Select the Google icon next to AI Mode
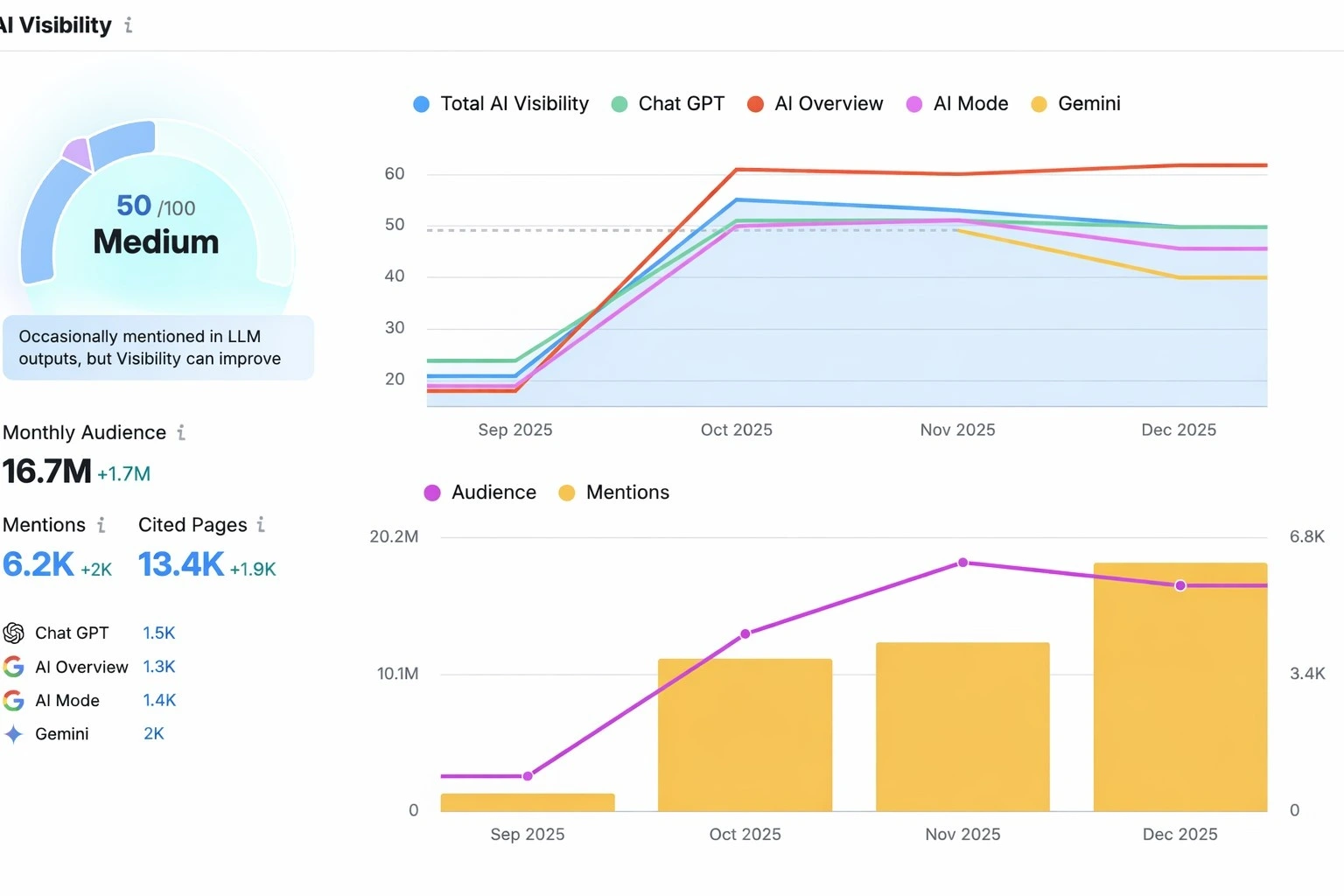Image resolution: width=1344 pixels, height=896 pixels. [13, 700]
